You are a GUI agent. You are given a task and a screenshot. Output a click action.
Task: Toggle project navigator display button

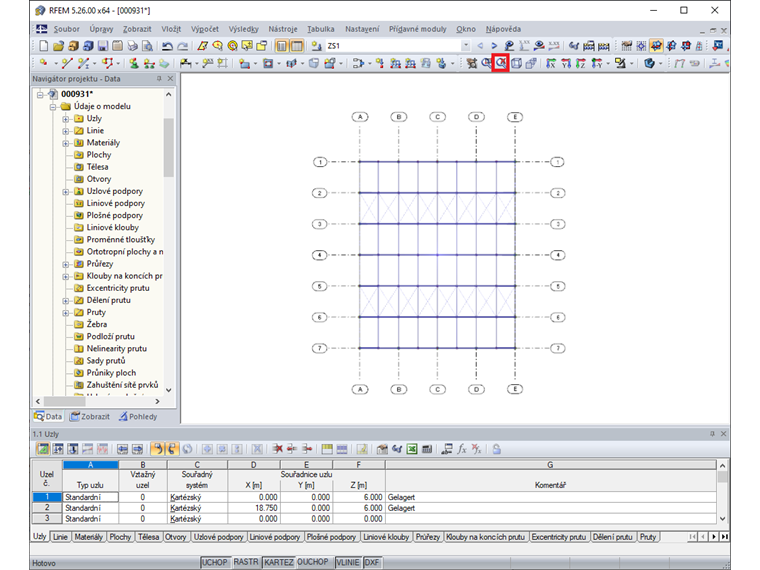[282, 46]
